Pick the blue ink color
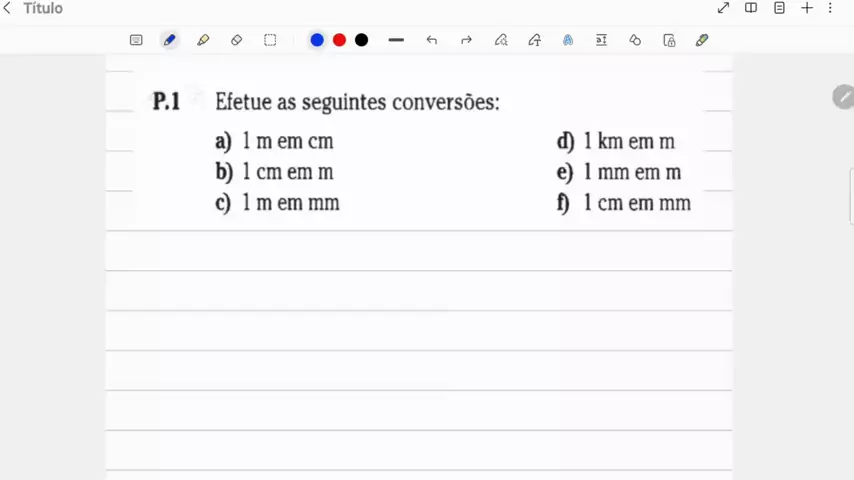This screenshot has width=854, height=480. click(x=317, y=40)
